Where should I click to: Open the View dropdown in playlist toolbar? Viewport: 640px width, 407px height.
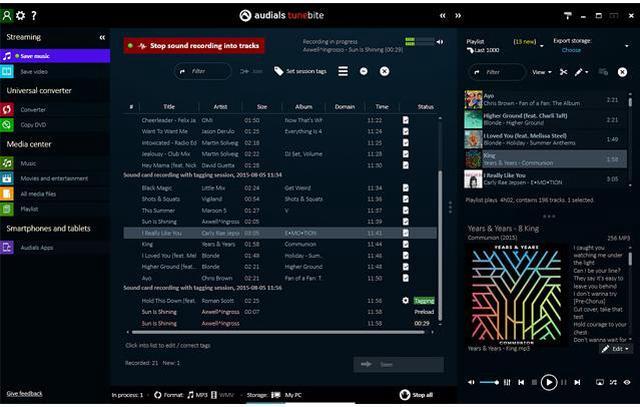(542, 72)
